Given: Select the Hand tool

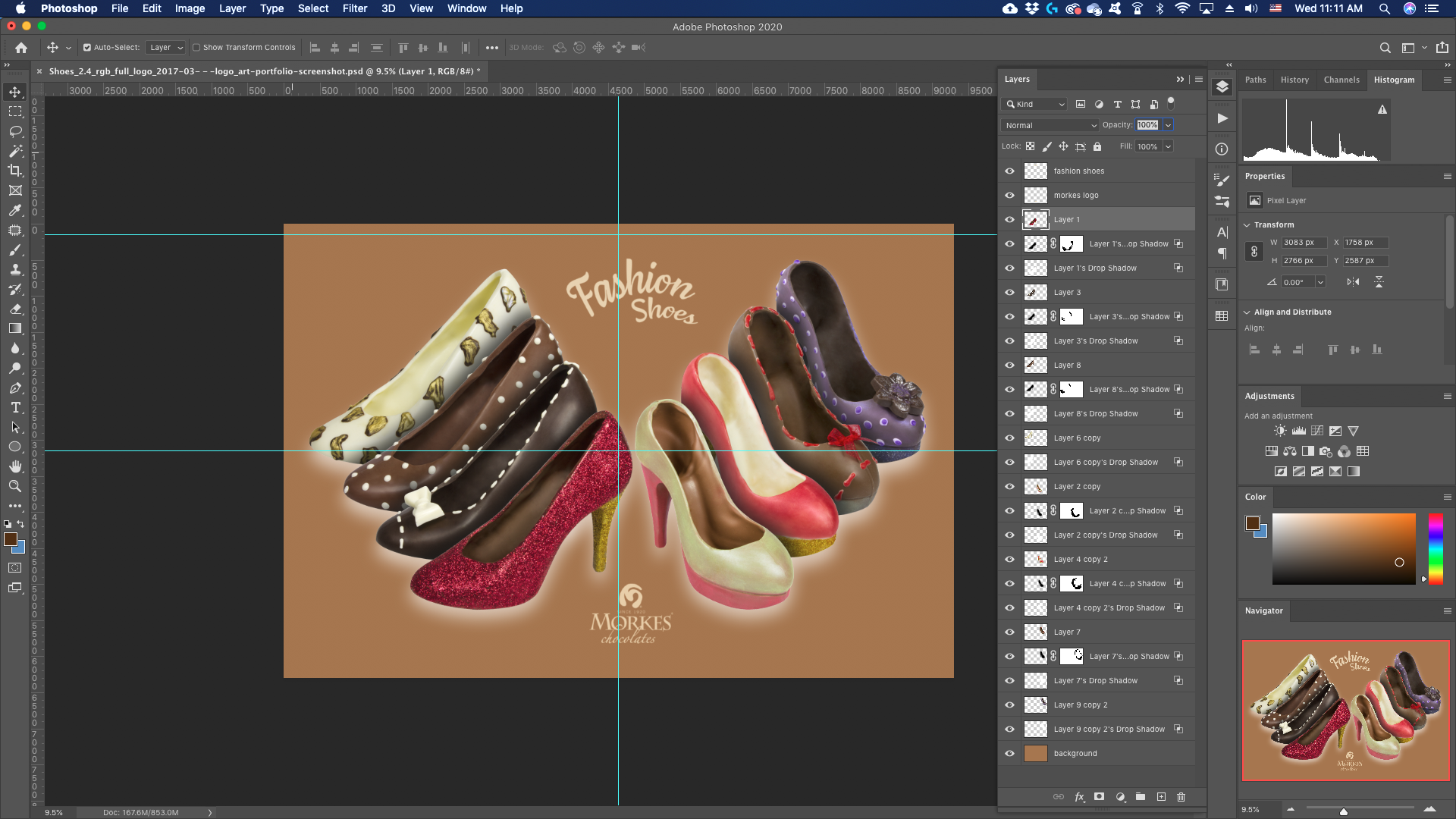Looking at the screenshot, I should 15,466.
